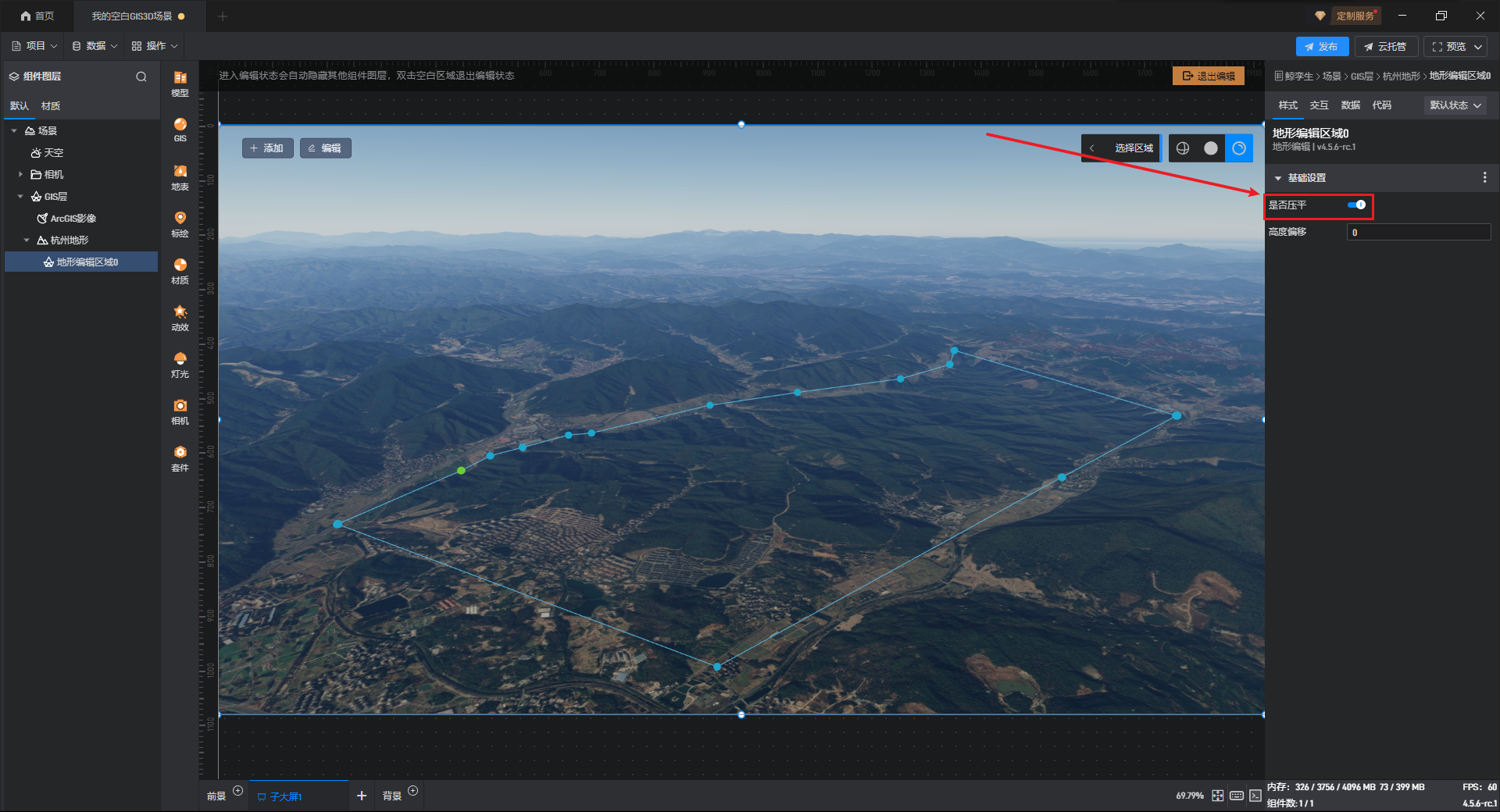Fit canvas to screen icon

[1218, 796]
